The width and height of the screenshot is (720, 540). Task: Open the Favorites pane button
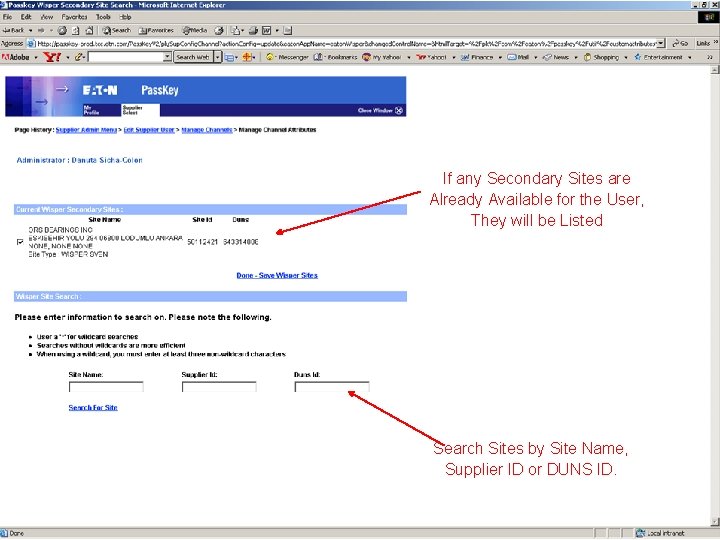pyautogui.click(x=156, y=30)
